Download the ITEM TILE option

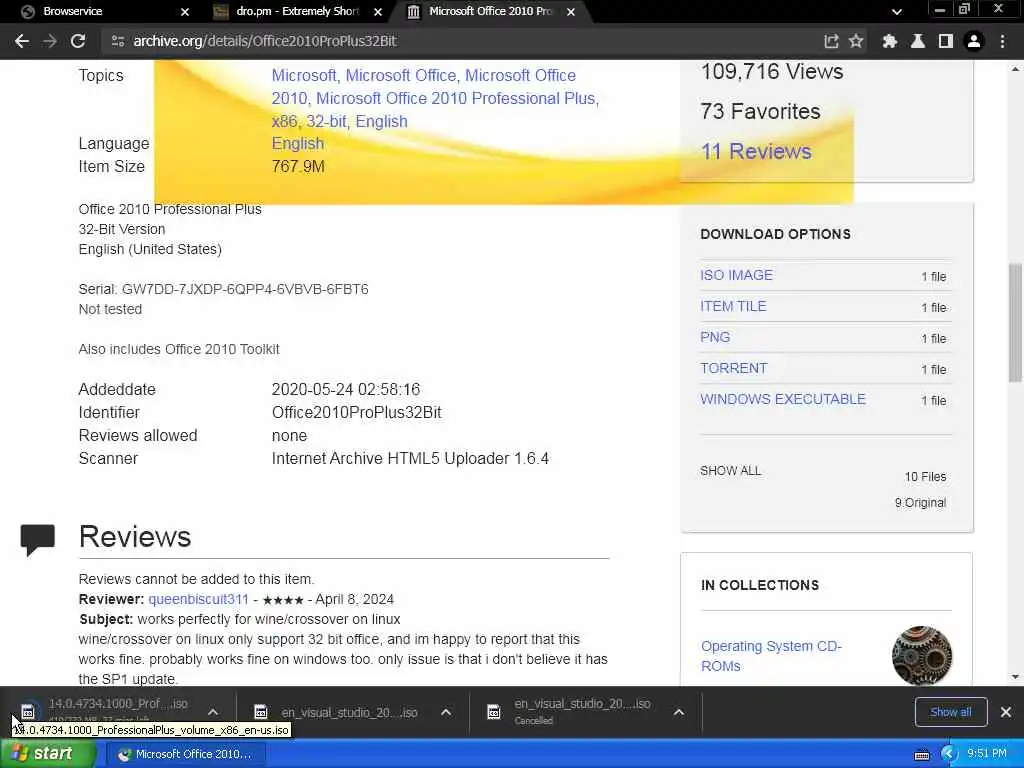[733, 306]
